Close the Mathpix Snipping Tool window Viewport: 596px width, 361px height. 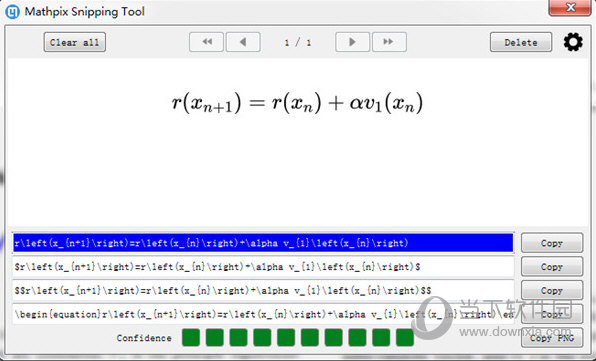pos(570,7)
